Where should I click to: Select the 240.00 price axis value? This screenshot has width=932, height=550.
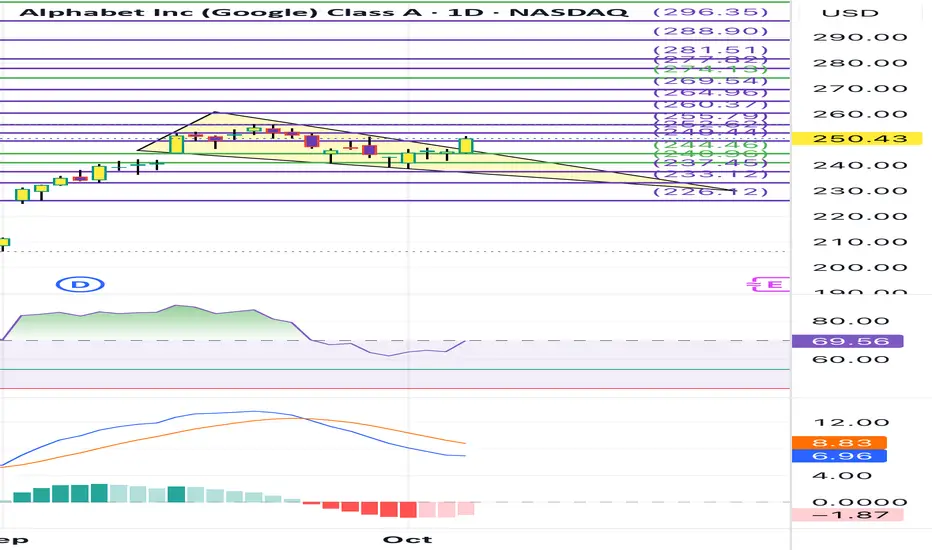tap(860, 165)
